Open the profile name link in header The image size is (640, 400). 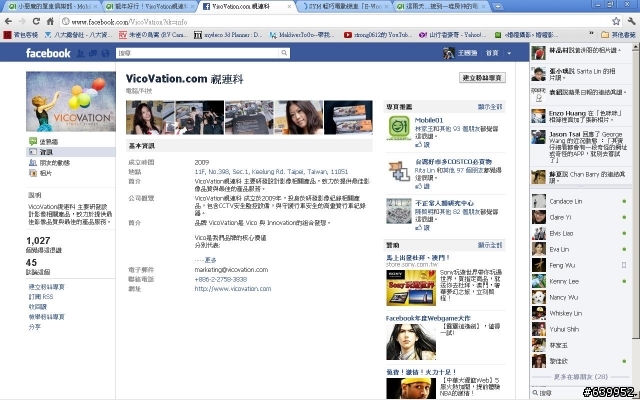467,53
